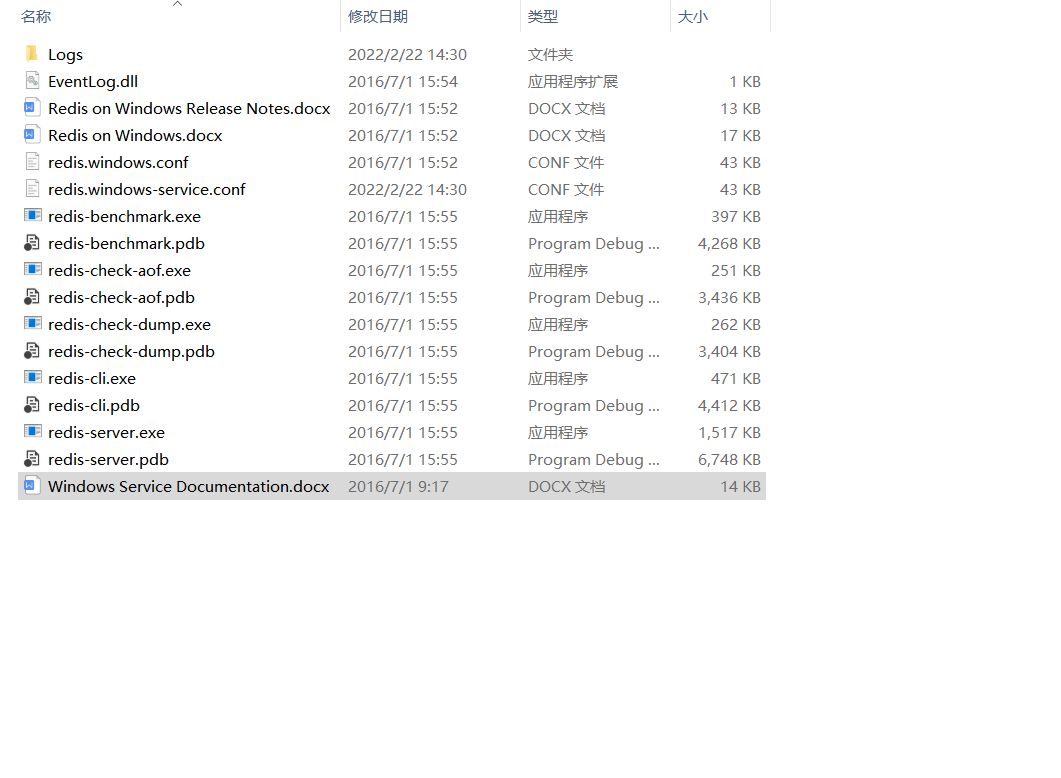The image size is (1061, 778).
Task: Click the 1,517 KB size of redis-server.exe
Action: (x=729, y=433)
